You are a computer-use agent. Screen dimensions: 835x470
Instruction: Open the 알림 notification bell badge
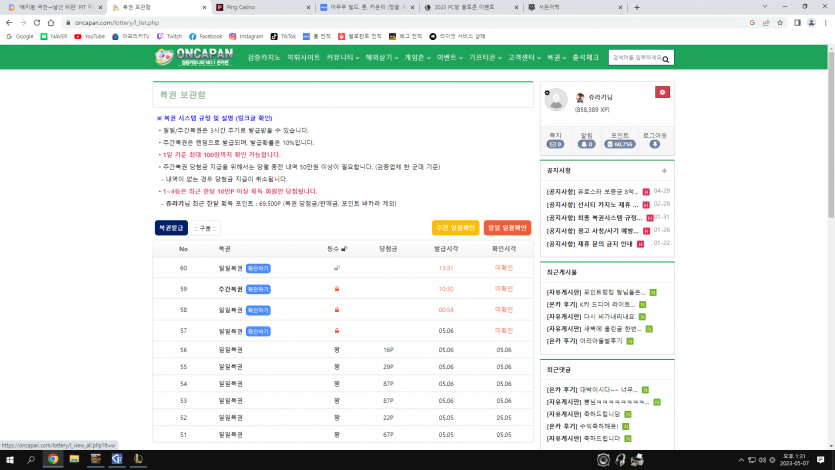(x=586, y=144)
